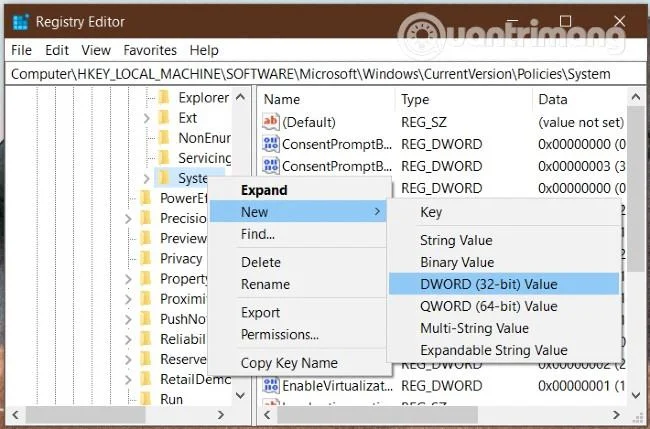
Task: Select the Explorer folder icon in the tree
Action: [x=164, y=97]
